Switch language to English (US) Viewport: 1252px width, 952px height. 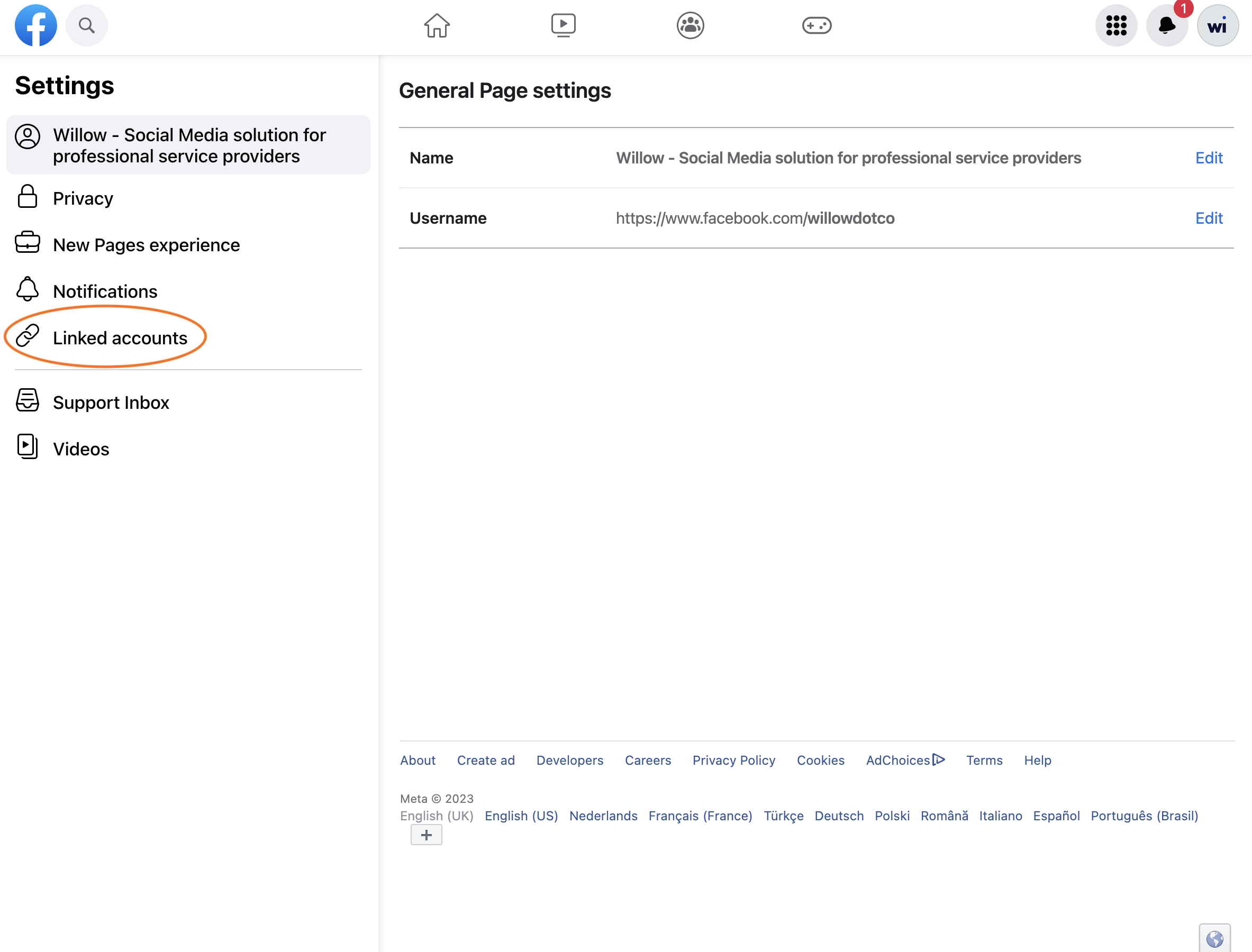(522, 816)
